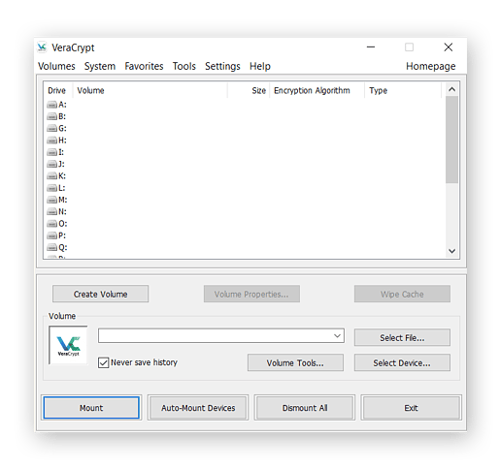Screen dimensions: 500x469
Task: Click the Volume column header
Action: (x=150, y=90)
